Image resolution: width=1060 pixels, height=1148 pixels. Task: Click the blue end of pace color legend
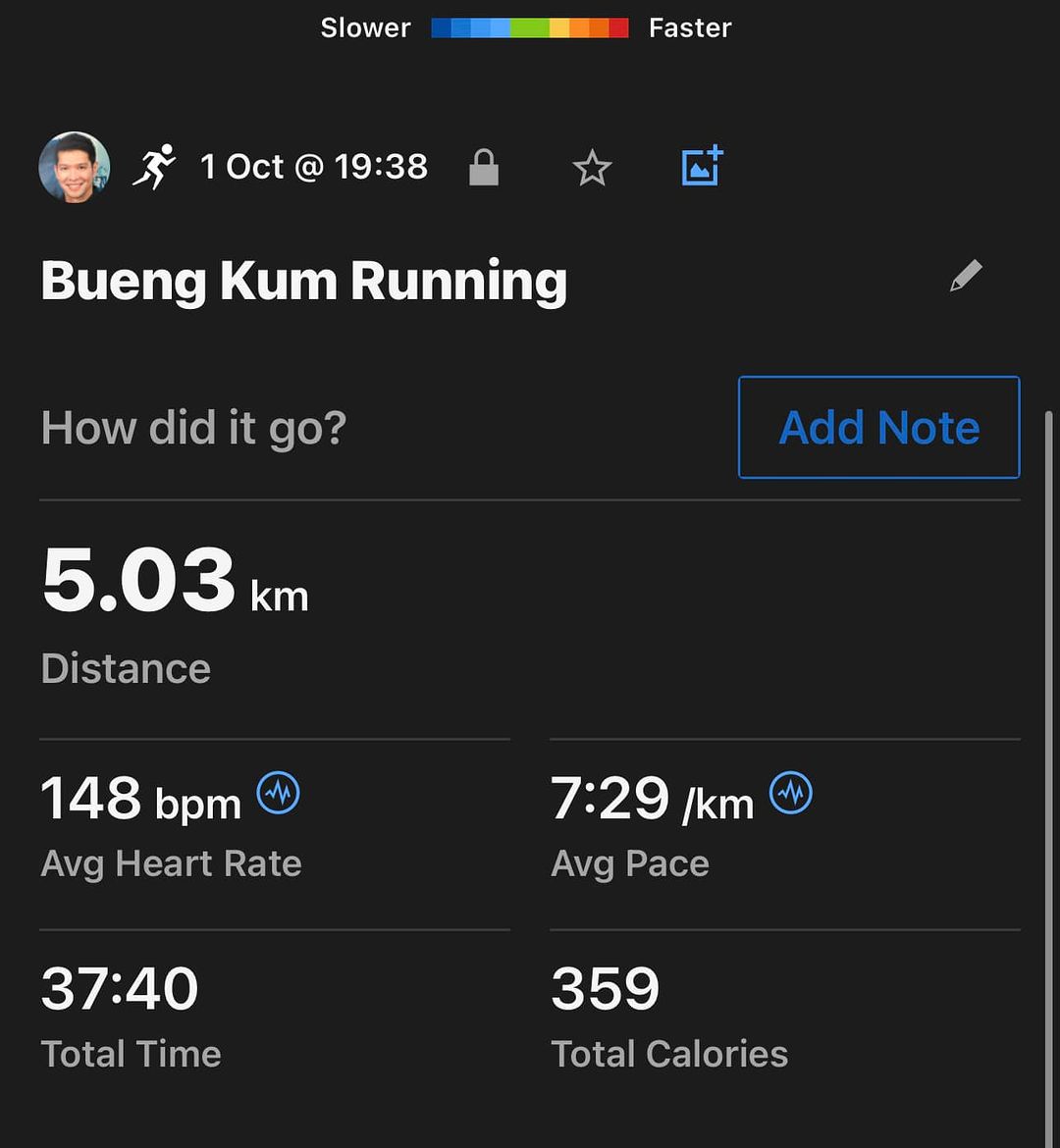[x=441, y=27]
